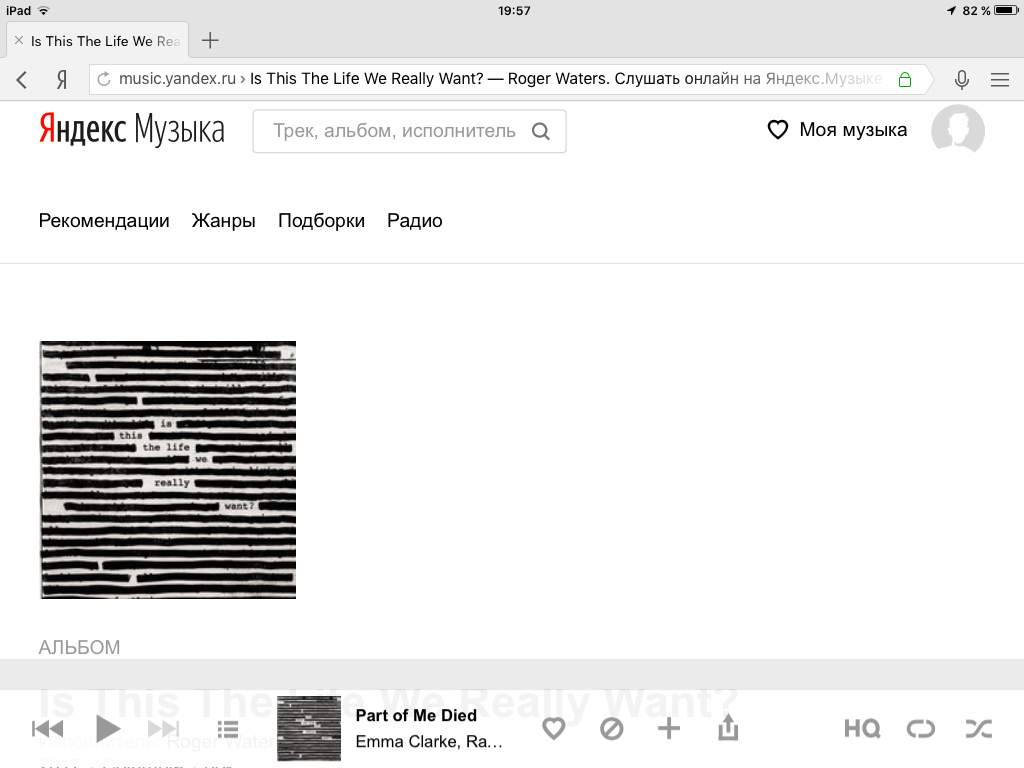Go to Радио section
This screenshot has height=768, width=1024.
point(414,221)
